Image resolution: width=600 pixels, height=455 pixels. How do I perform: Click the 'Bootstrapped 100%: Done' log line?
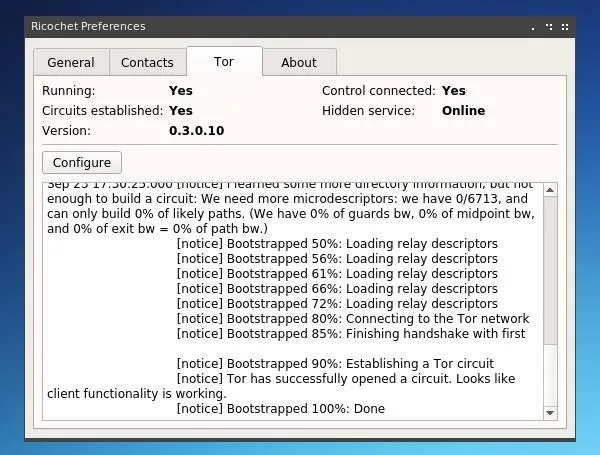[x=280, y=409]
